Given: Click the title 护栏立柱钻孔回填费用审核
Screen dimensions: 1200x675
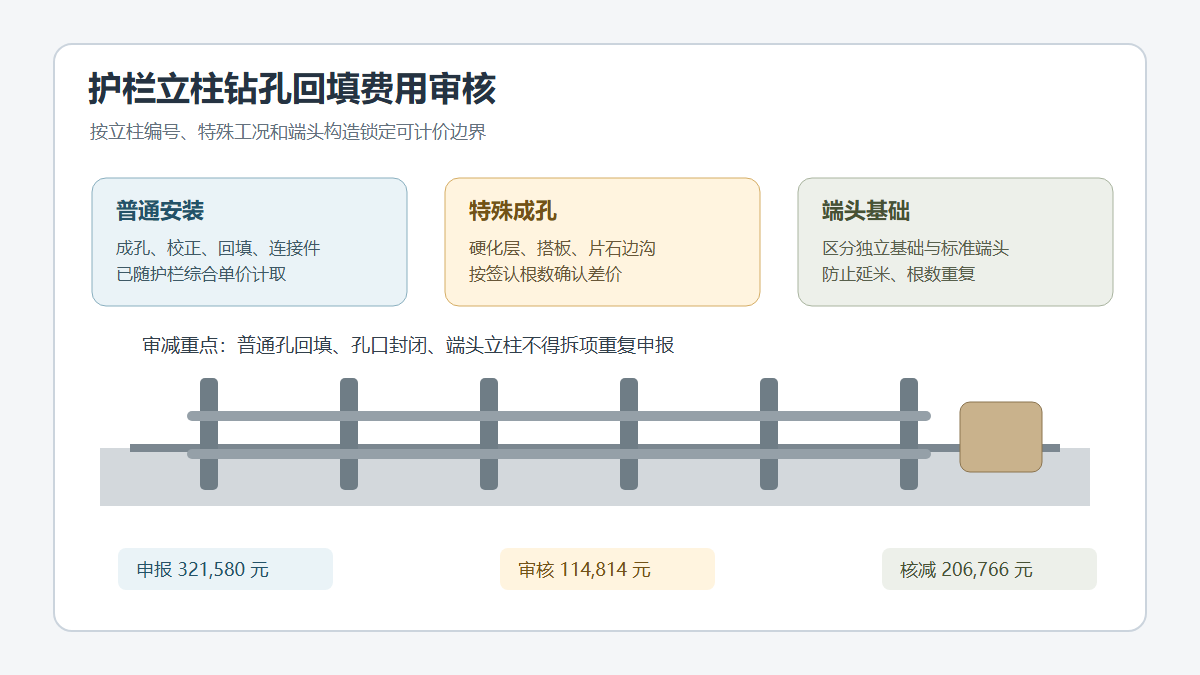Looking at the screenshot, I should [x=292, y=89].
